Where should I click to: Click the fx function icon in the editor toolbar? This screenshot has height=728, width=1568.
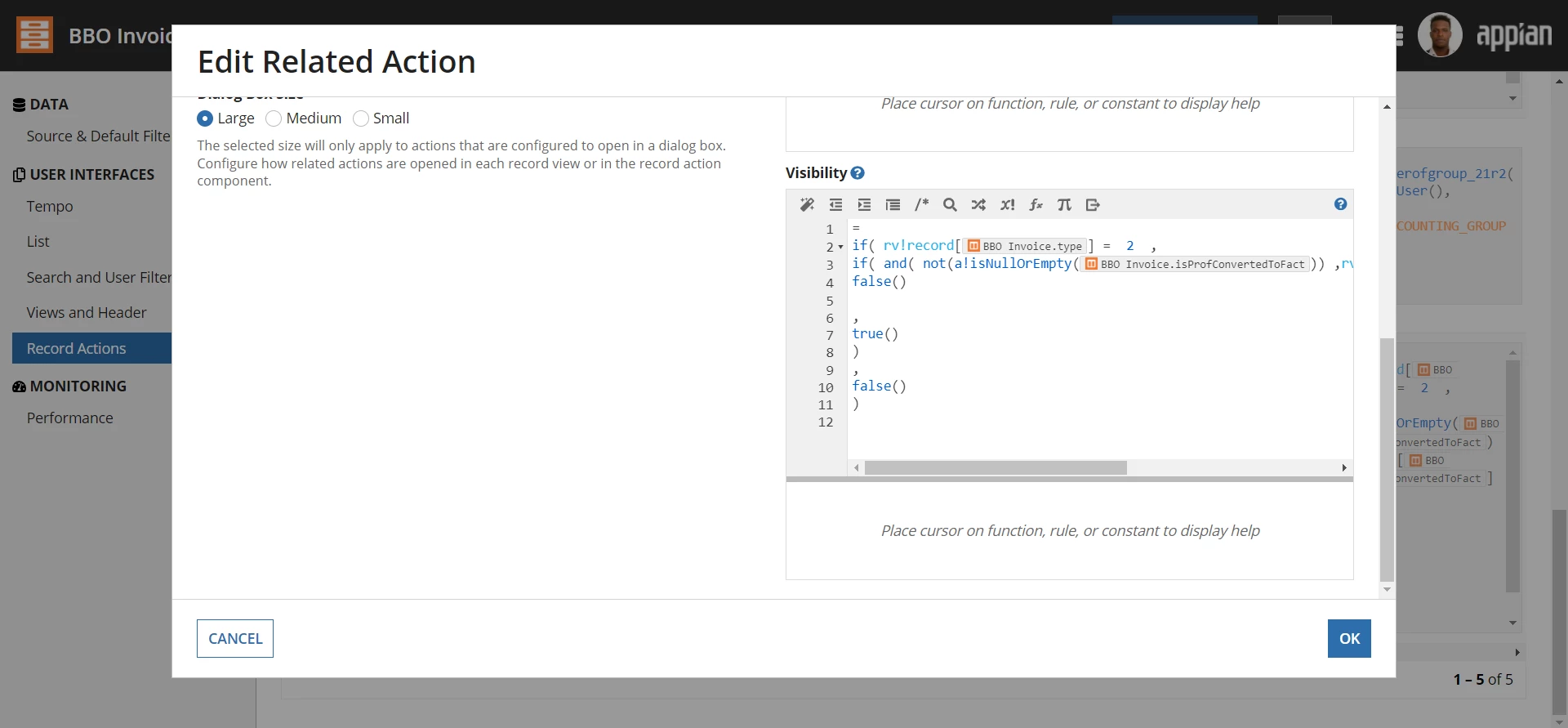(x=1036, y=204)
